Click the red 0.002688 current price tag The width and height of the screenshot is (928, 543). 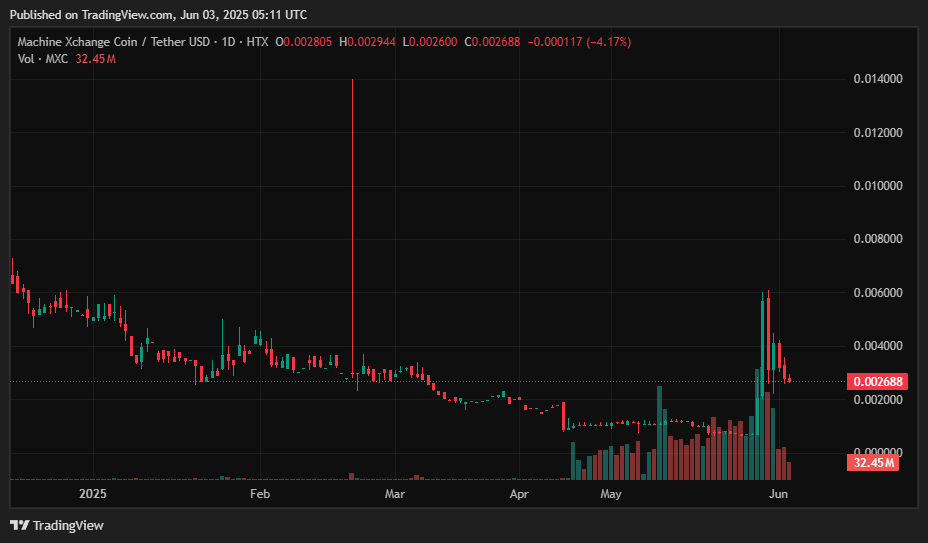click(x=876, y=381)
